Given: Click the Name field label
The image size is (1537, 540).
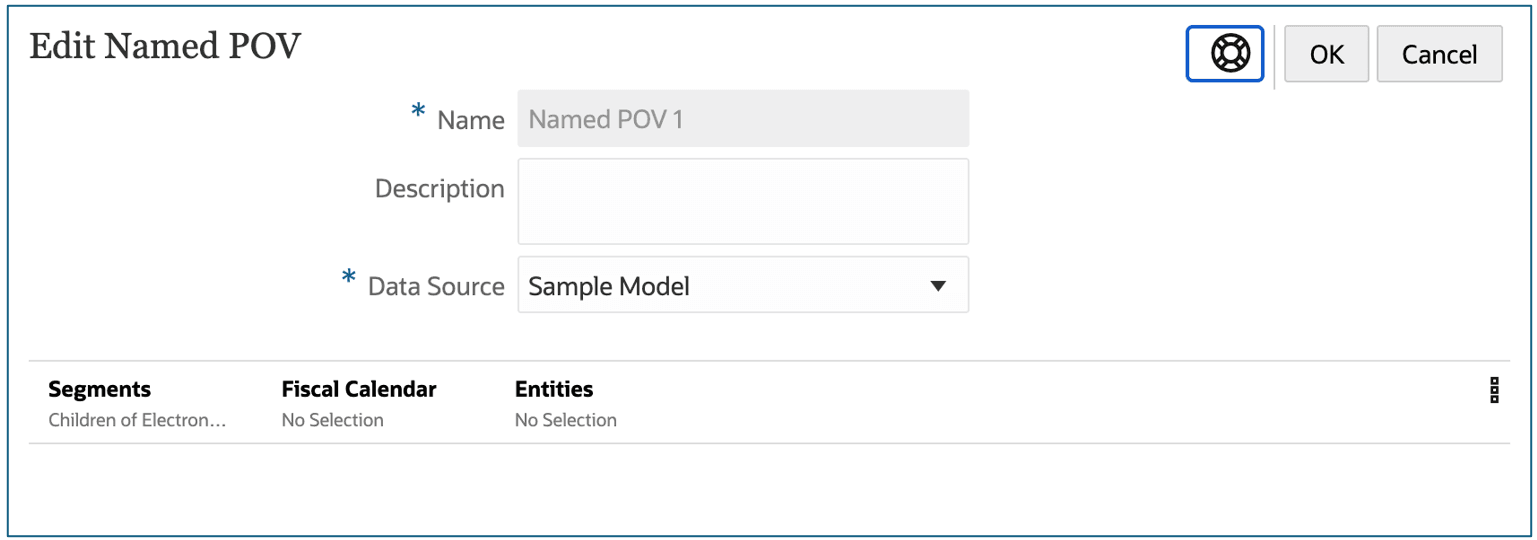Looking at the screenshot, I should (x=471, y=121).
